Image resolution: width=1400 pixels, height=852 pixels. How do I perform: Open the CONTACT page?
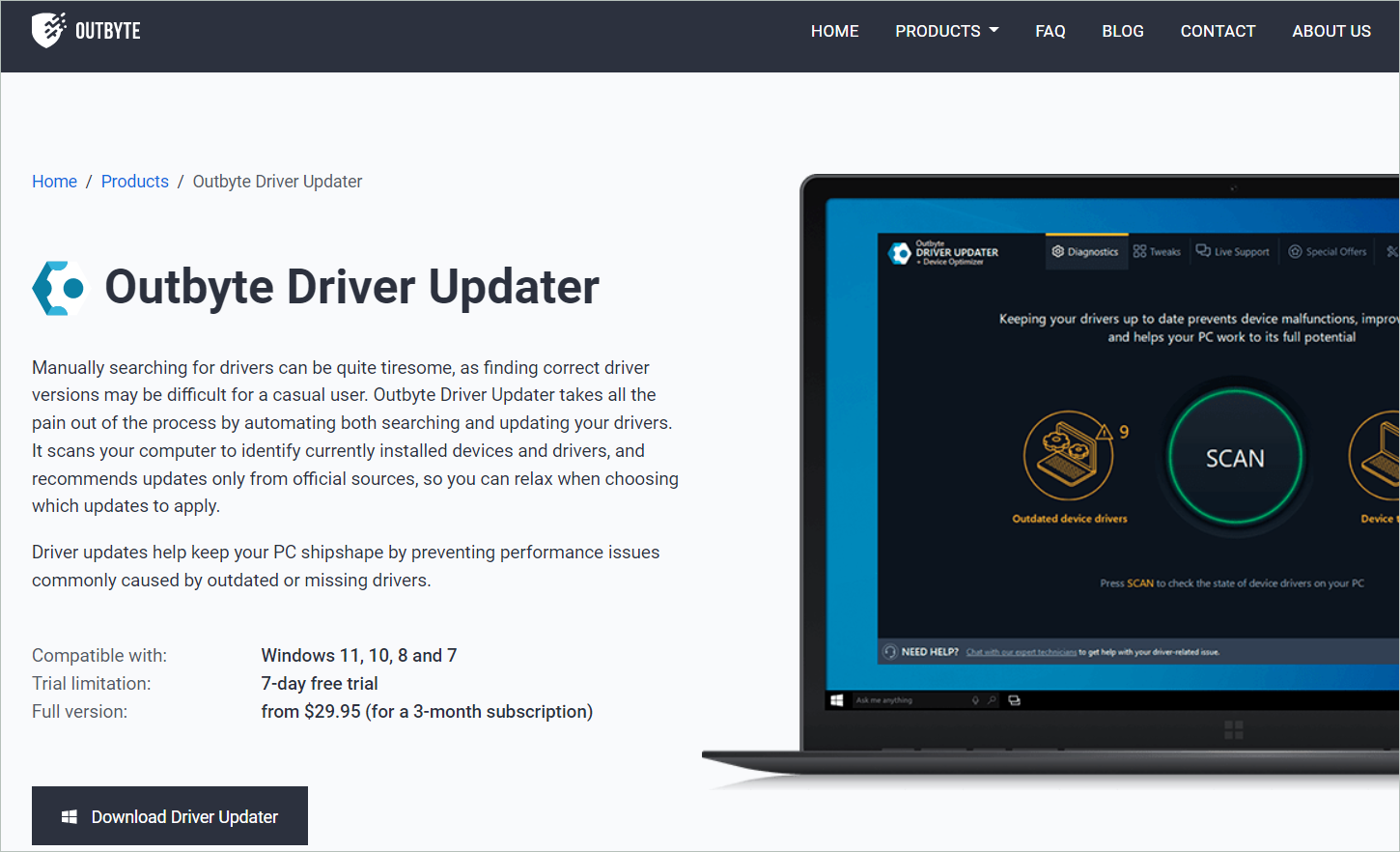[x=1218, y=31]
